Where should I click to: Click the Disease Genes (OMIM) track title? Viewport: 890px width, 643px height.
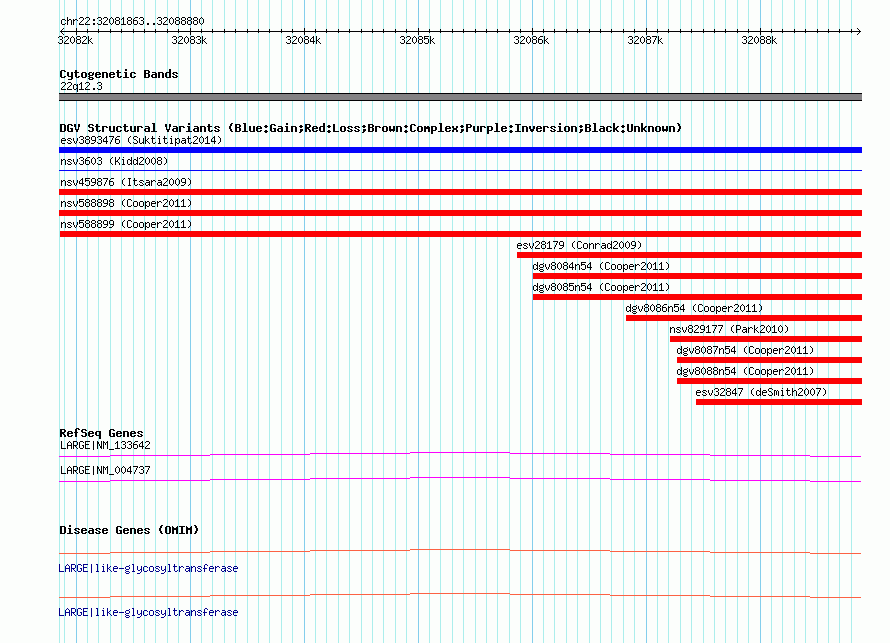coord(129,530)
